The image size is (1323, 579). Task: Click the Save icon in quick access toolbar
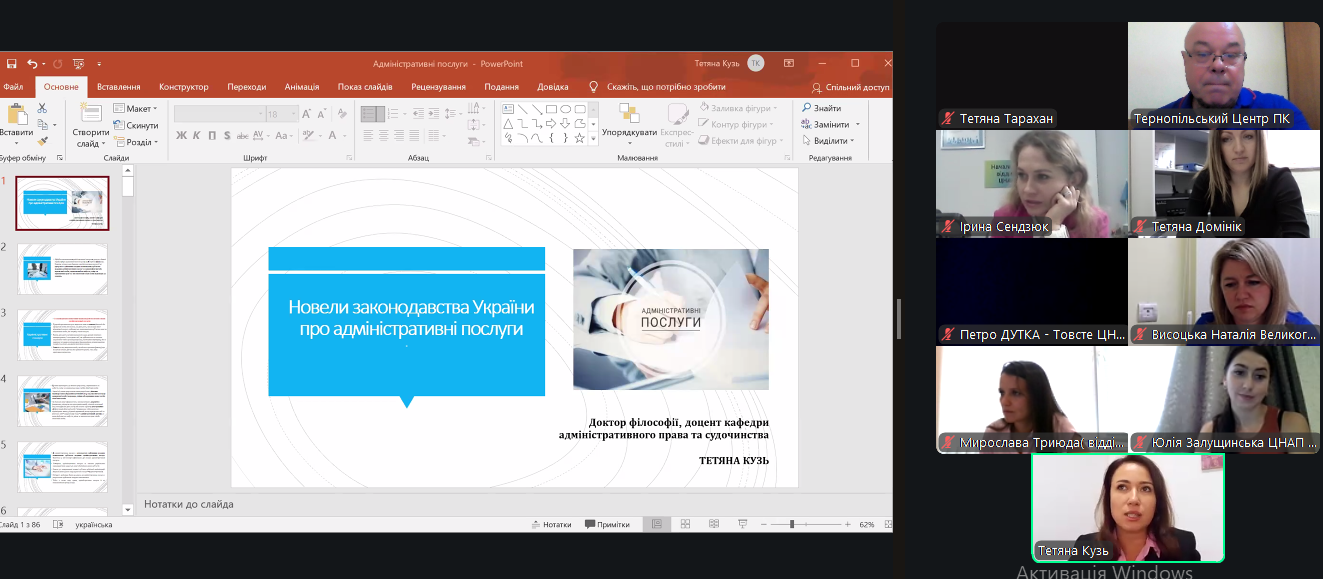(x=11, y=63)
